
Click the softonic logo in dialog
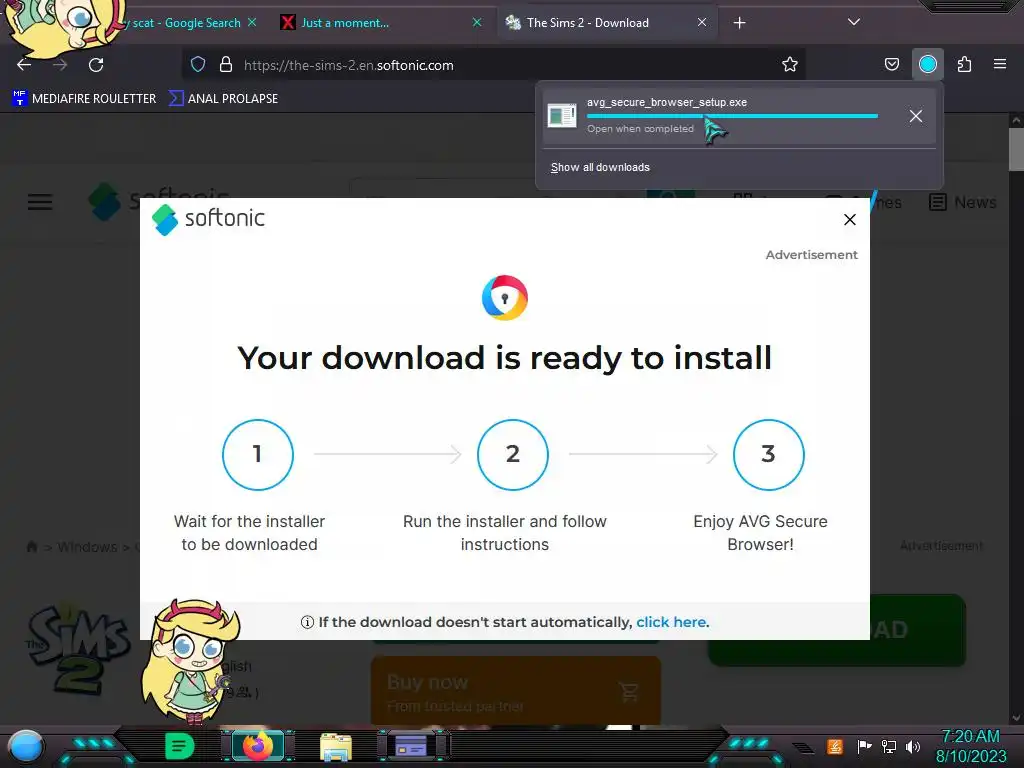tap(208, 219)
